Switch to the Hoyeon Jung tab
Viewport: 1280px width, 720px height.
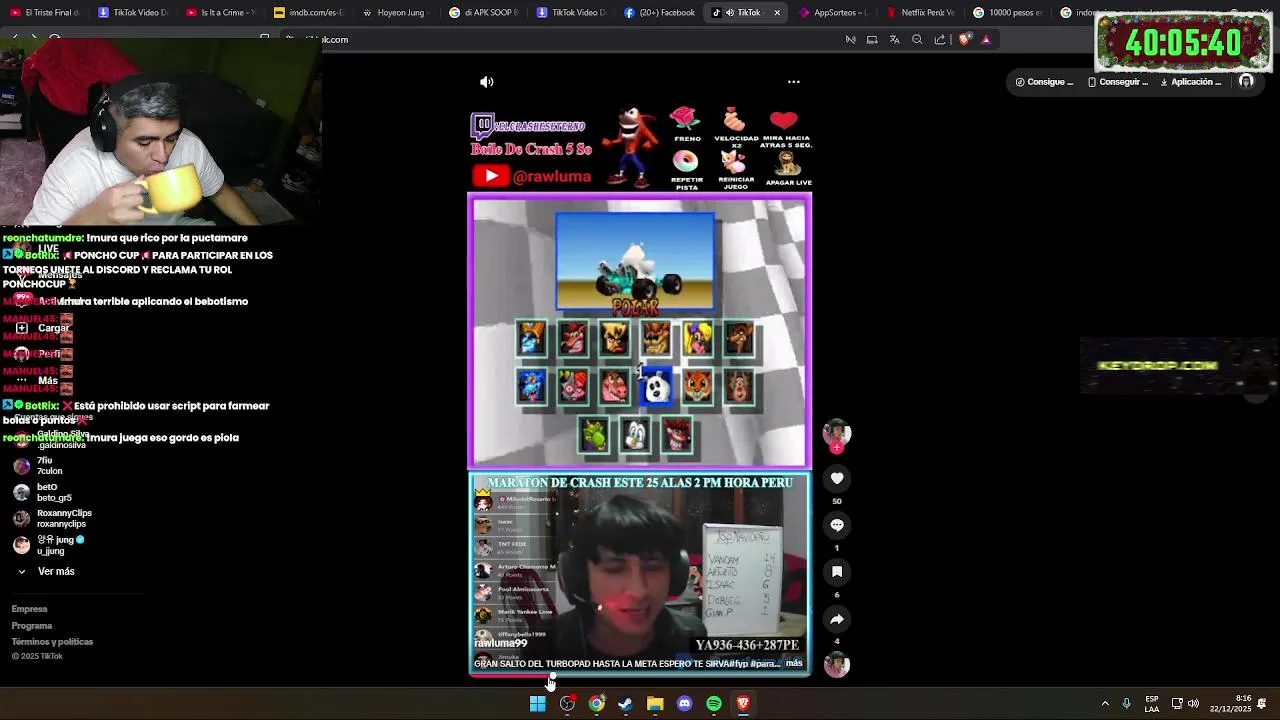394,13
